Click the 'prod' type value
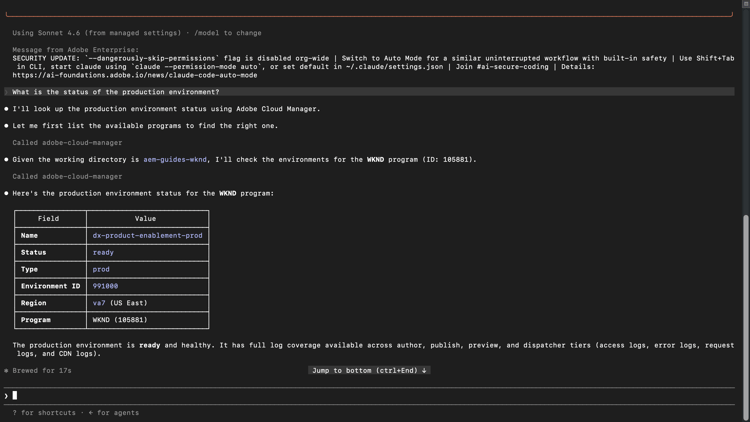Image resolution: width=750 pixels, height=422 pixels. [101, 269]
